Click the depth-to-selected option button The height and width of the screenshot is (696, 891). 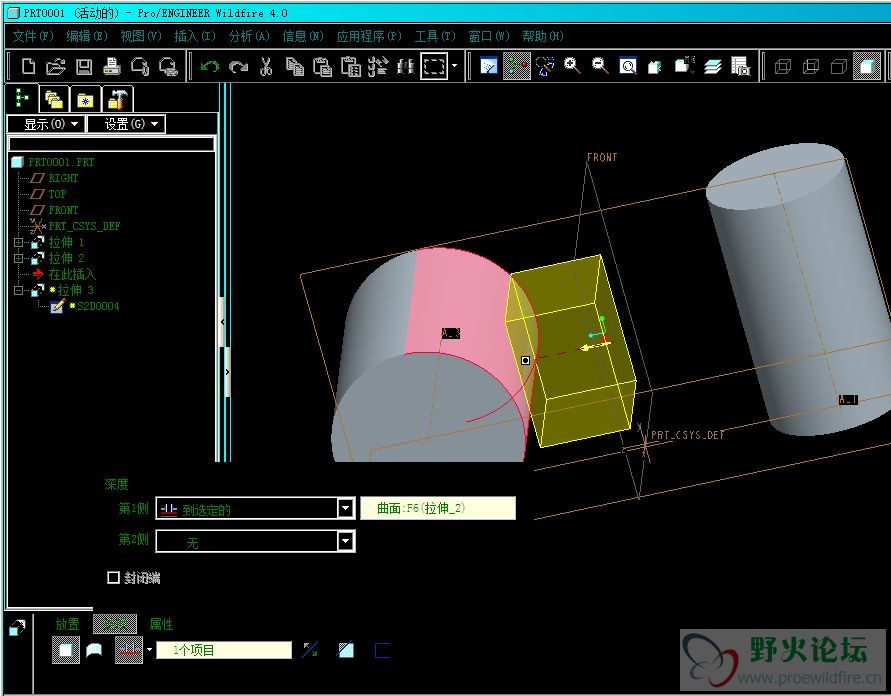tap(129, 649)
